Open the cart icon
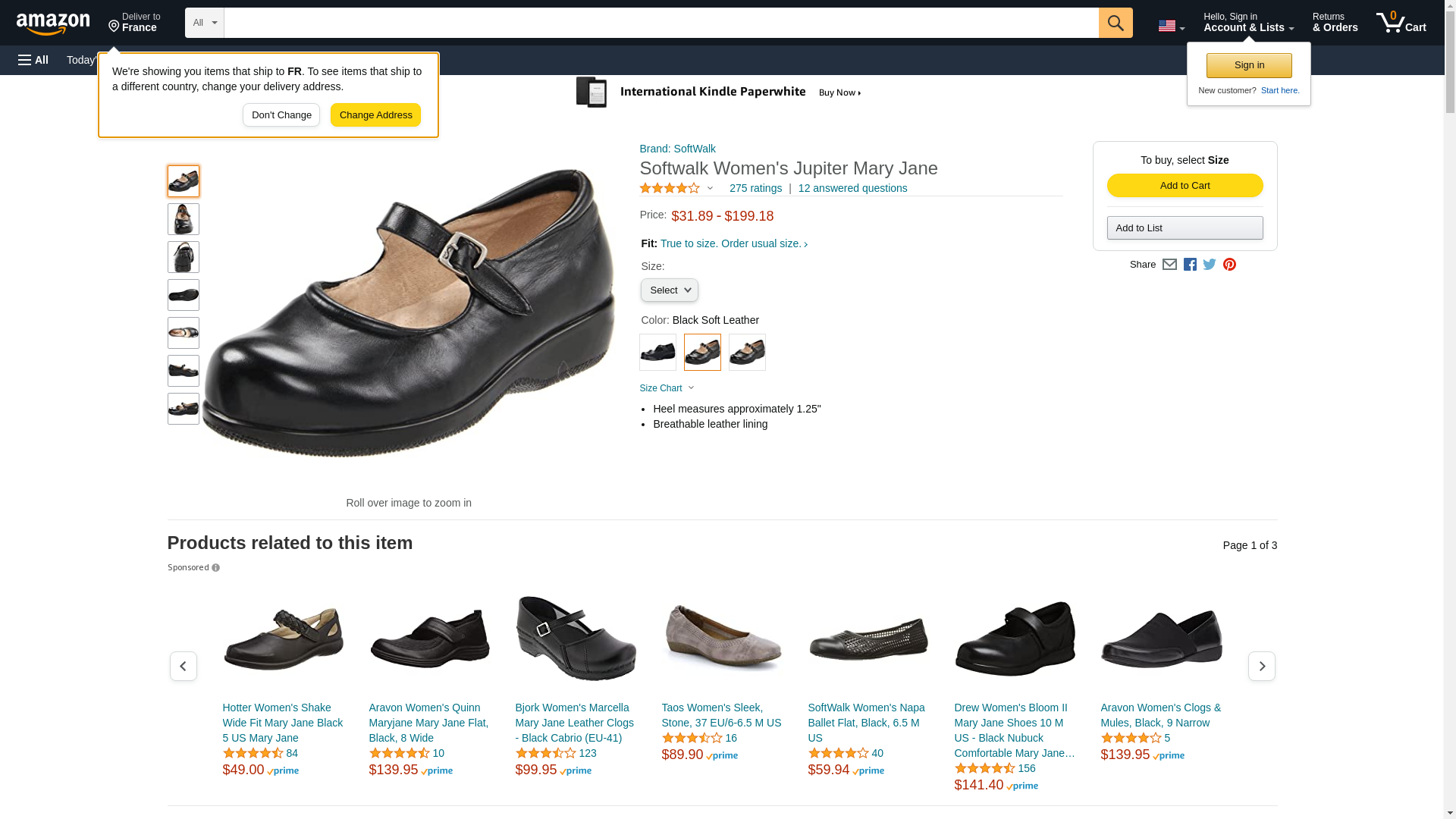Viewport: 1456px width, 819px height. pyautogui.click(x=1400, y=23)
